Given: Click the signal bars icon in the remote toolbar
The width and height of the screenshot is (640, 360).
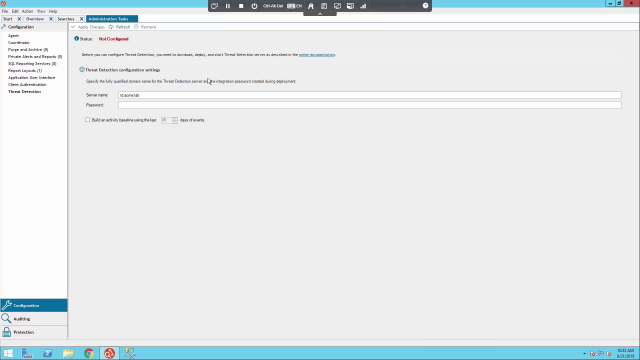Looking at the screenshot, I should (x=363, y=6).
